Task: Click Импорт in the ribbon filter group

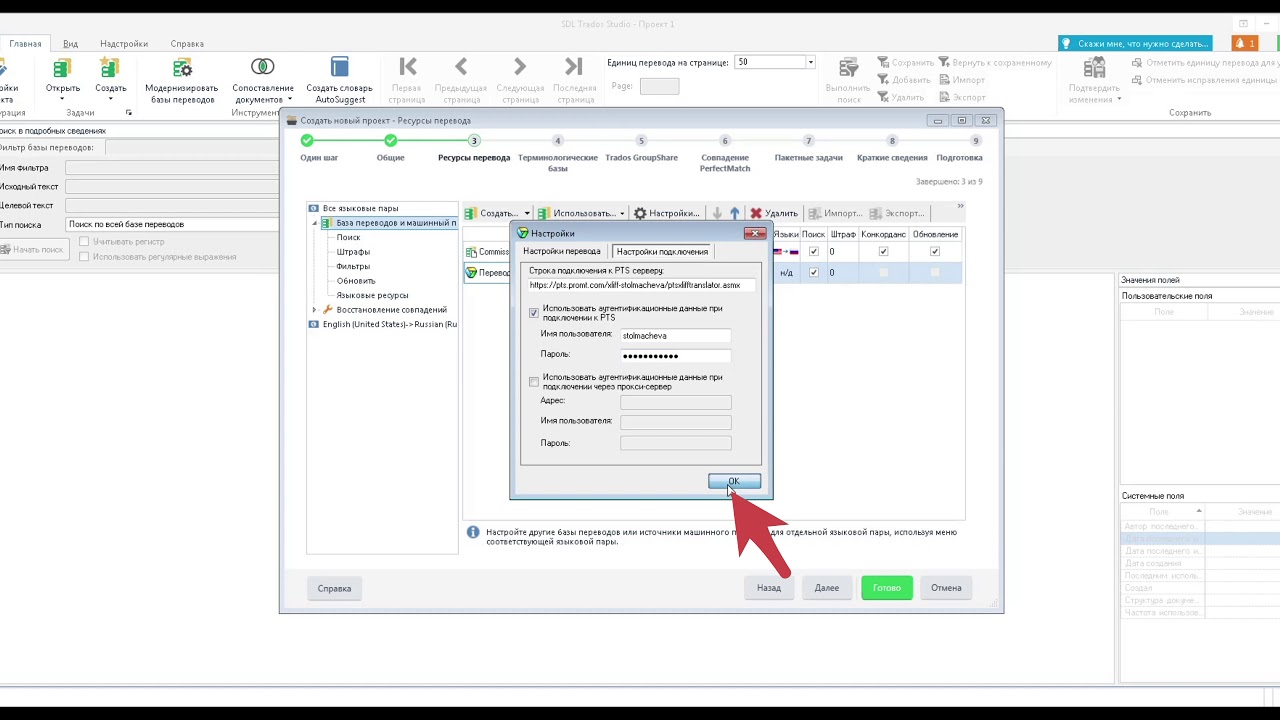Action: click(x=961, y=80)
